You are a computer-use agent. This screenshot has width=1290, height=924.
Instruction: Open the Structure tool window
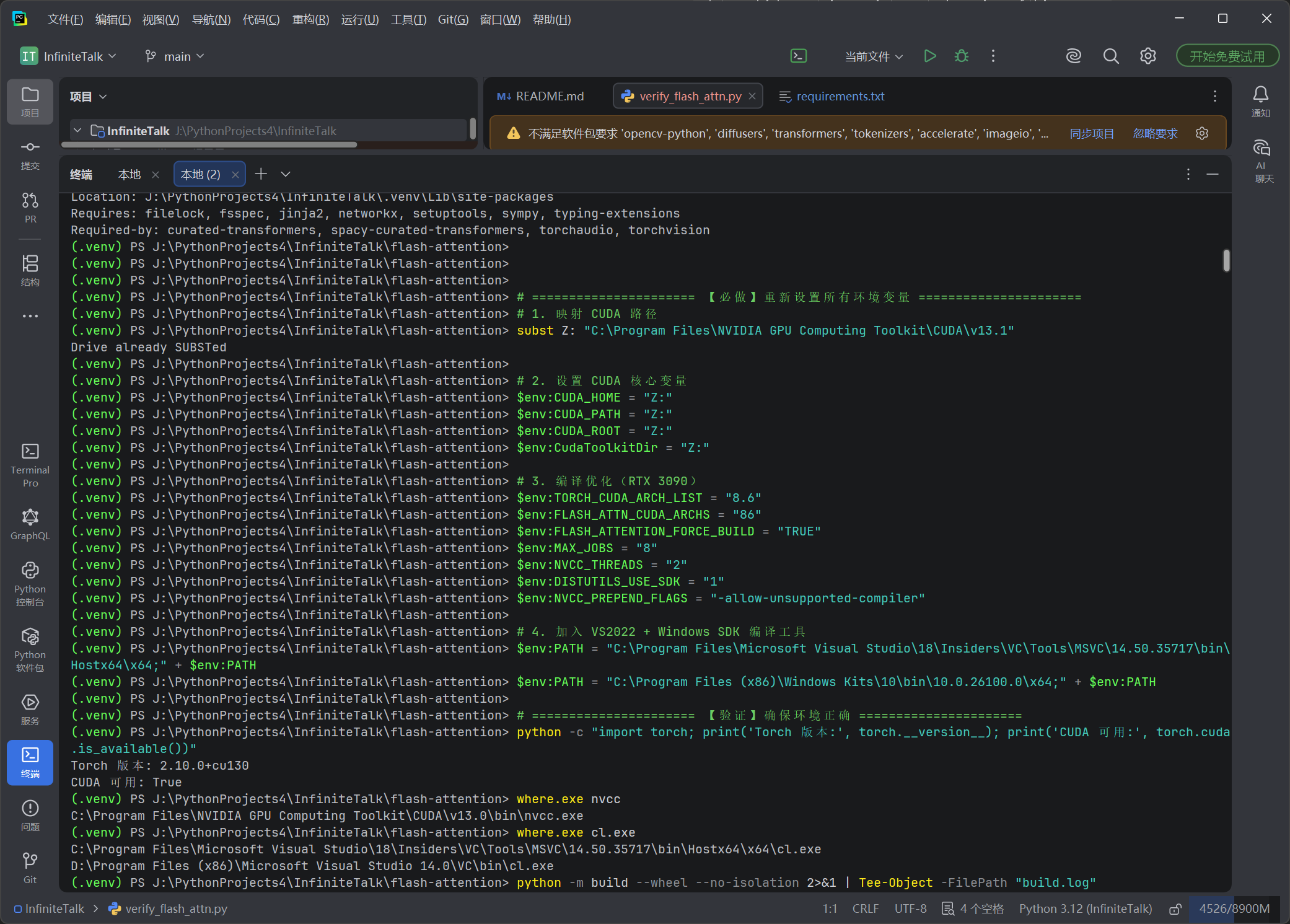click(30, 270)
